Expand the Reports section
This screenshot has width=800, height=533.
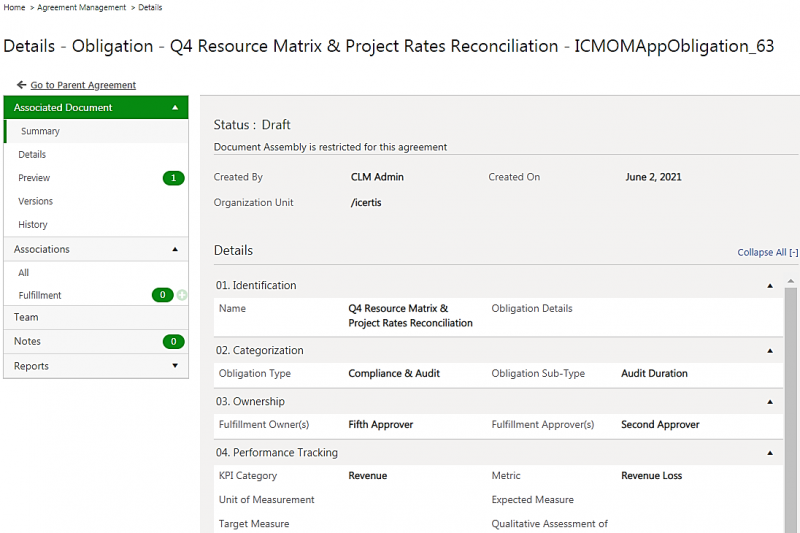tap(175, 366)
